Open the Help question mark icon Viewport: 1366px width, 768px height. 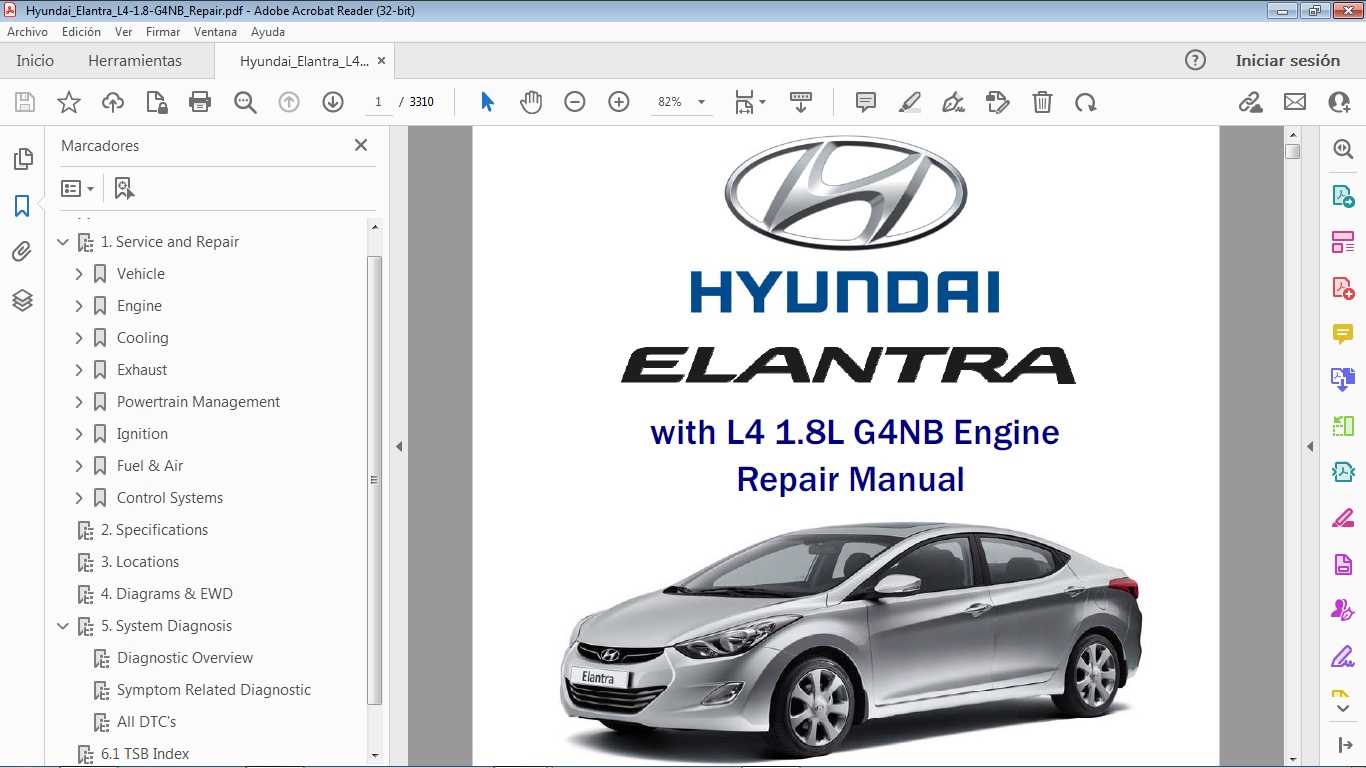[x=1195, y=60]
